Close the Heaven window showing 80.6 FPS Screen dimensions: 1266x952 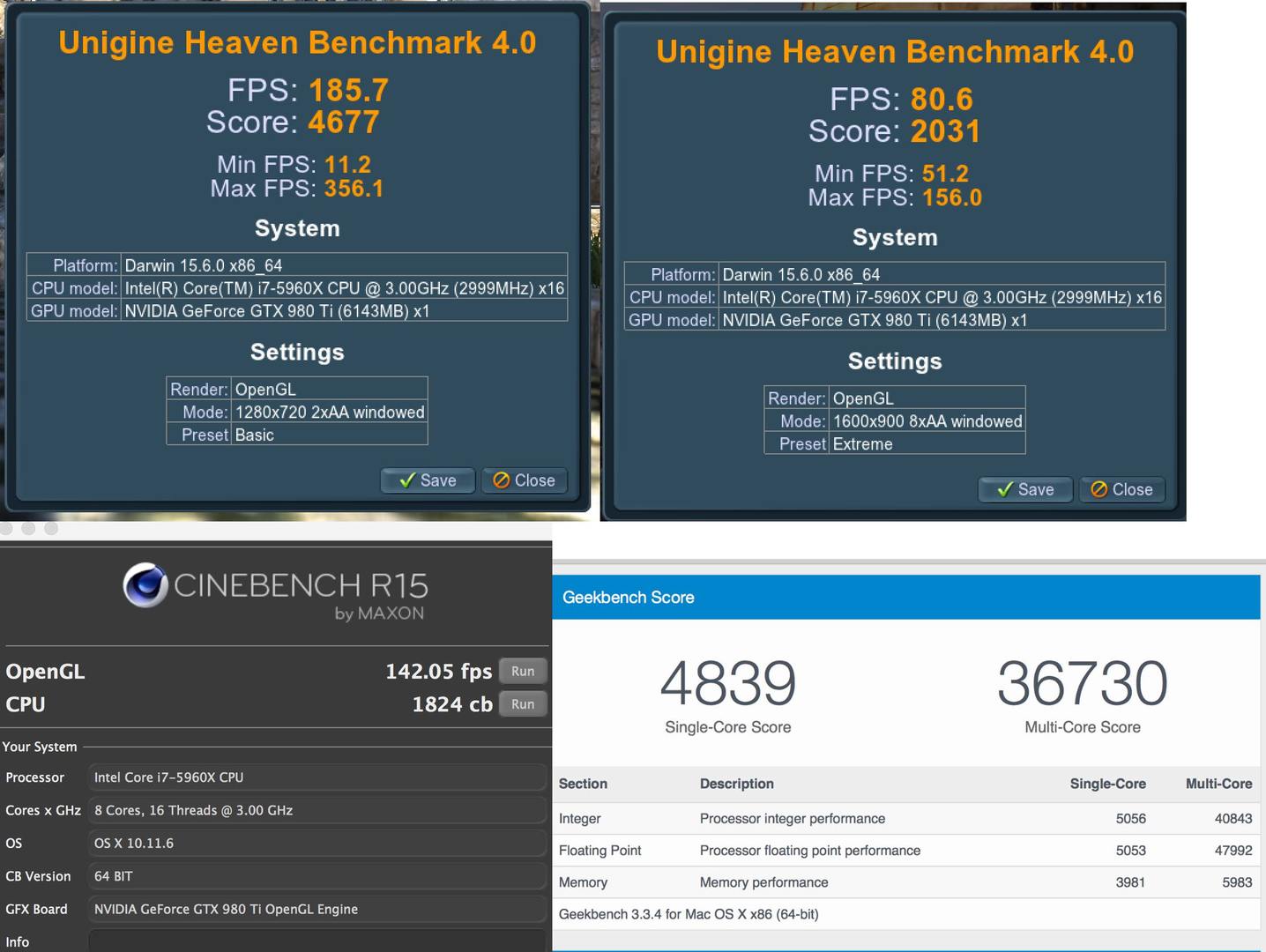click(x=1121, y=489)
